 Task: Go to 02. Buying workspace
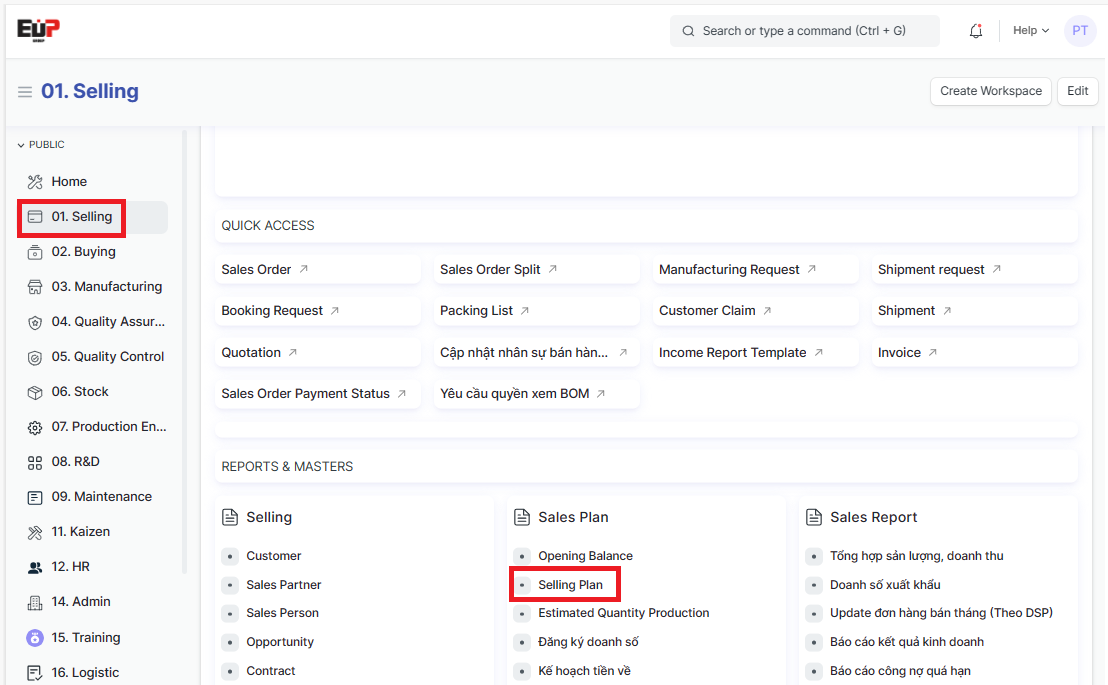tap(83, 252)
